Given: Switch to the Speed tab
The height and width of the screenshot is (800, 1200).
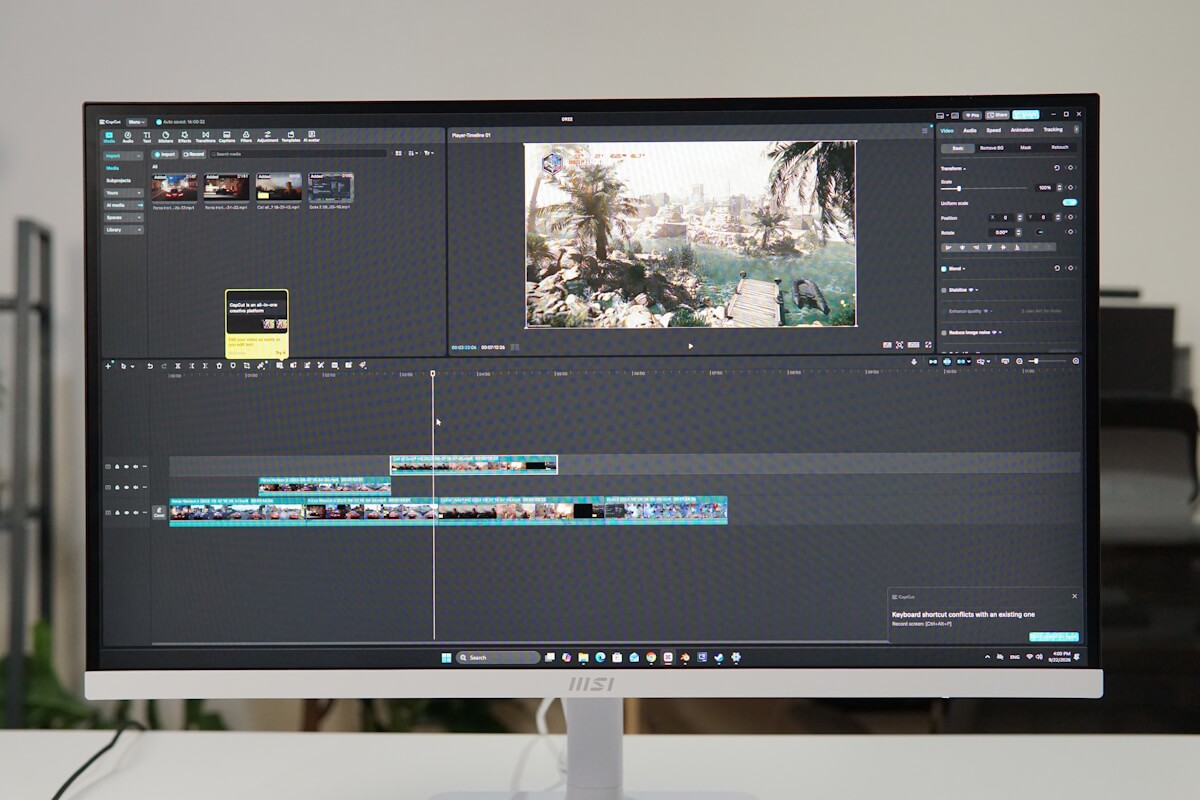Looking at the screenshot, I should pyautogui.click(x=994, y=130).
